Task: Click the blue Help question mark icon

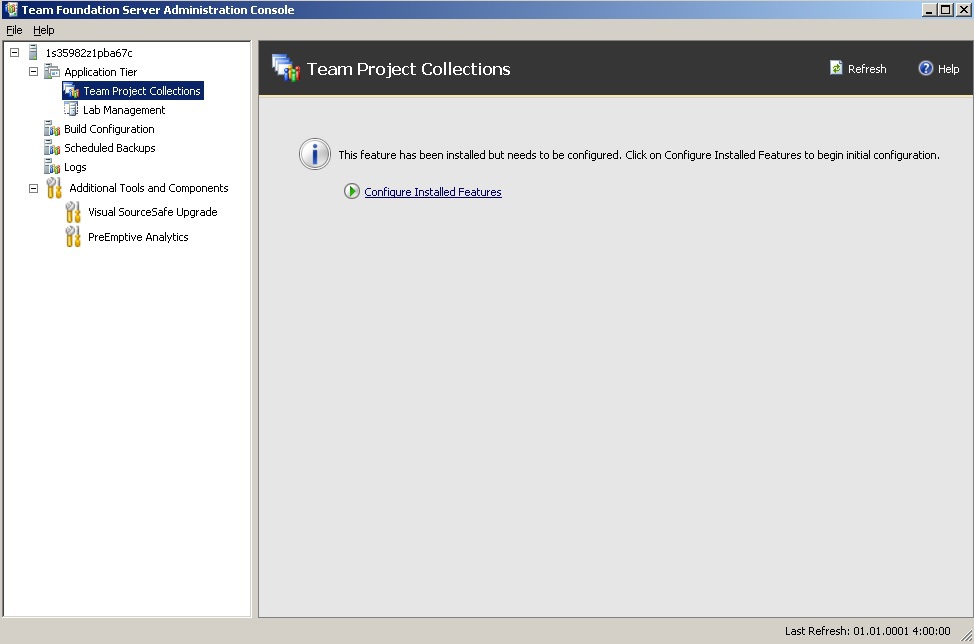Action: 926,68
